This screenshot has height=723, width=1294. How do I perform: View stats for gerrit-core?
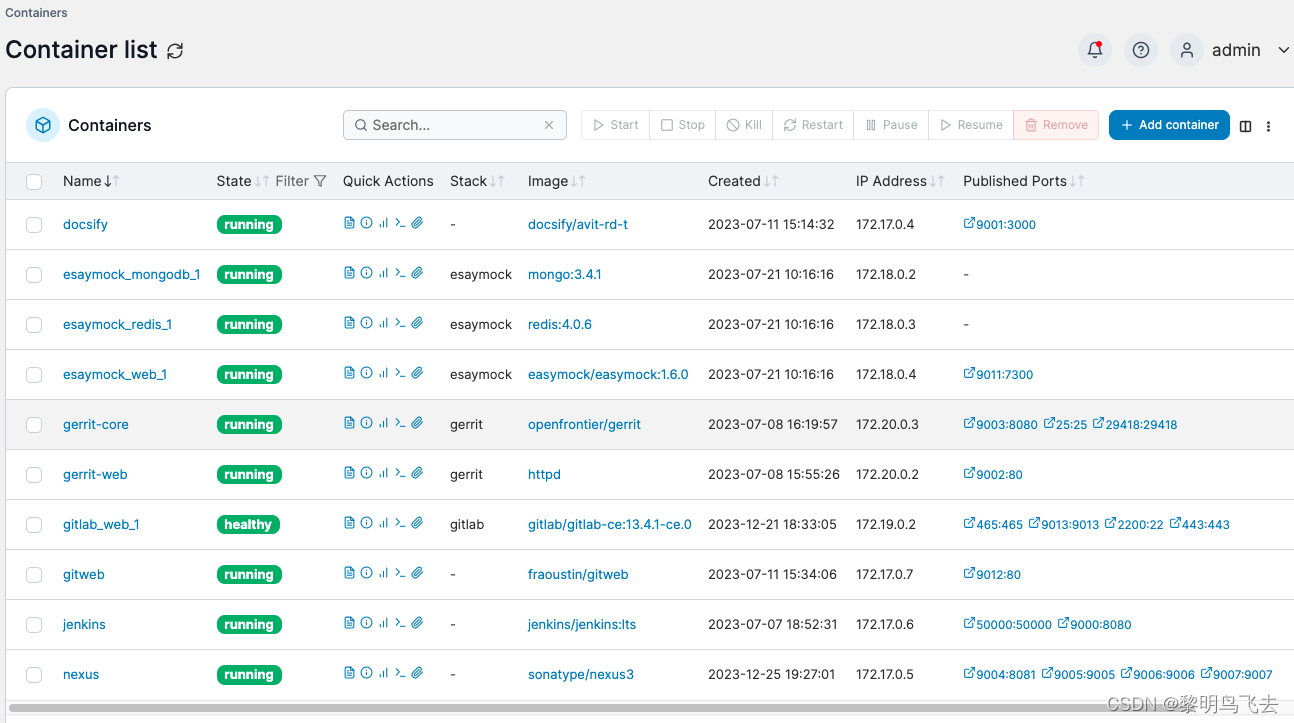[x=383, y=423]
